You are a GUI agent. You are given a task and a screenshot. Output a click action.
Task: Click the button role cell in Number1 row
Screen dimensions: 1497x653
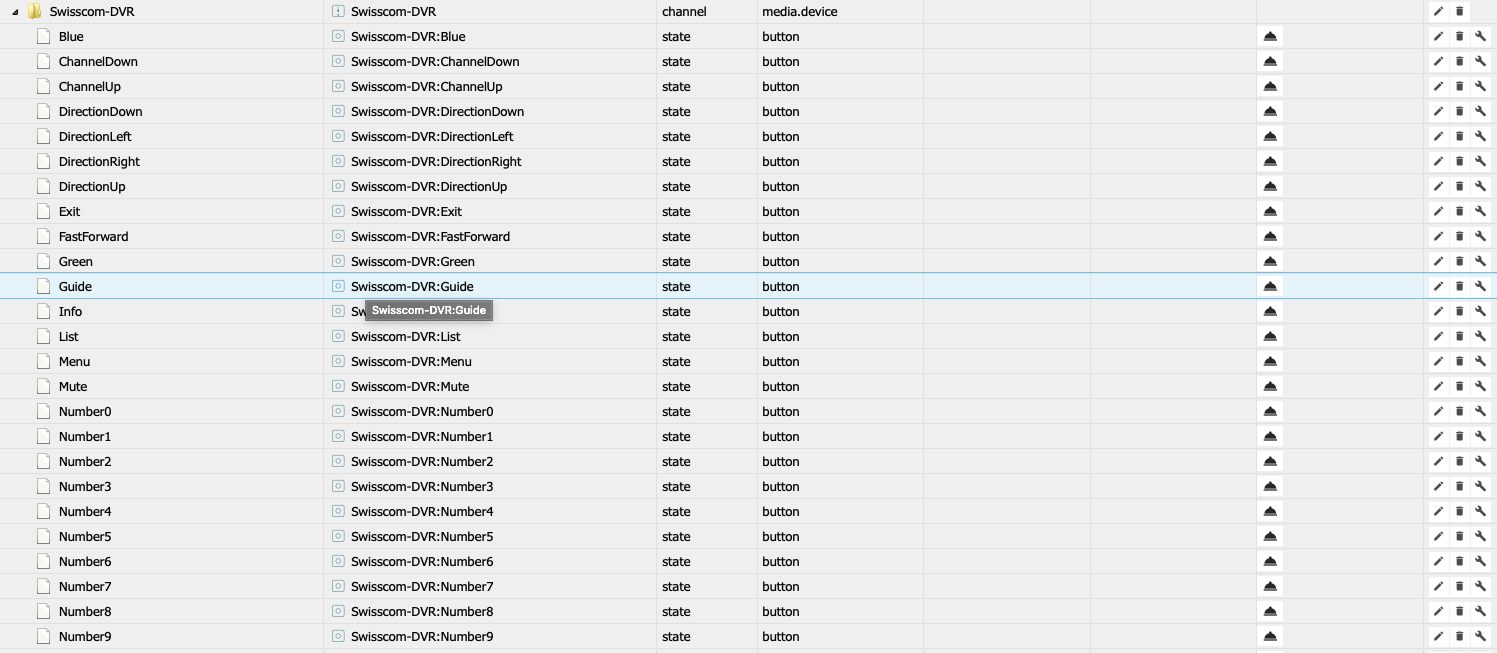pos(781,436)
